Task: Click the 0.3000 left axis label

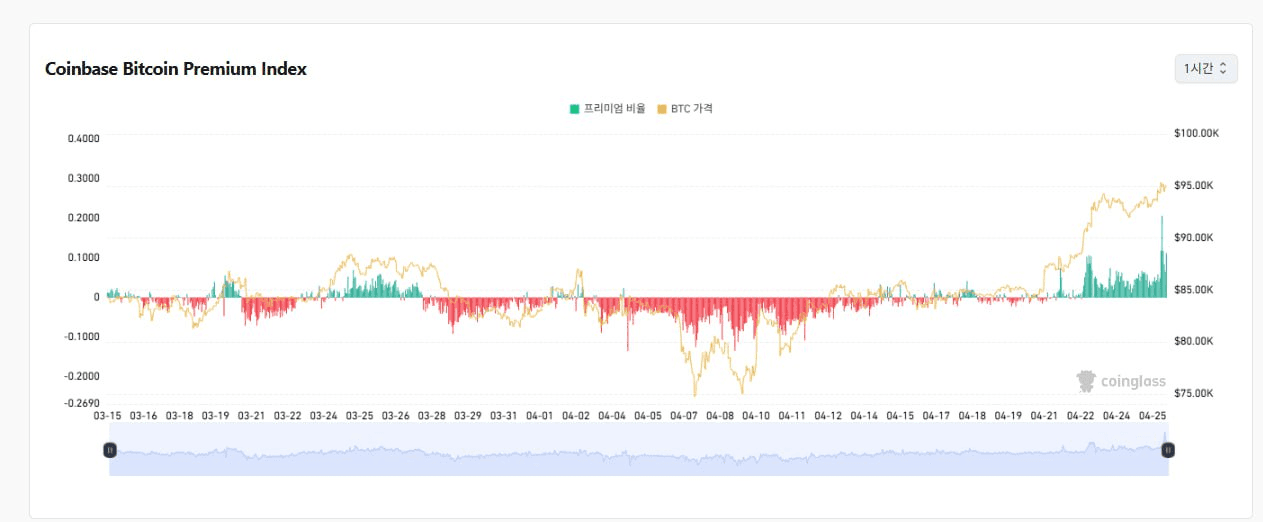Action: click(83, 178)
